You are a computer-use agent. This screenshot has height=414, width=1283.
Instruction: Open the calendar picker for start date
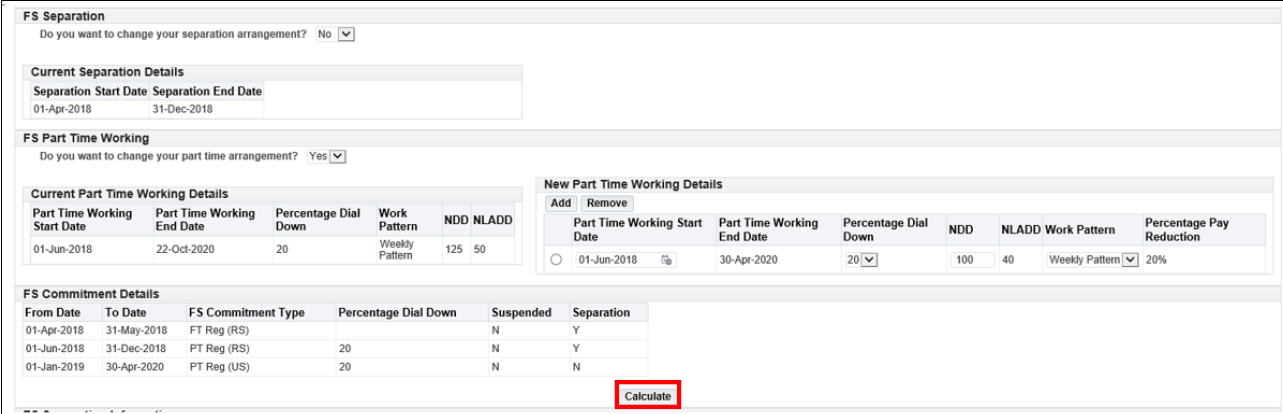pos(667,260)
